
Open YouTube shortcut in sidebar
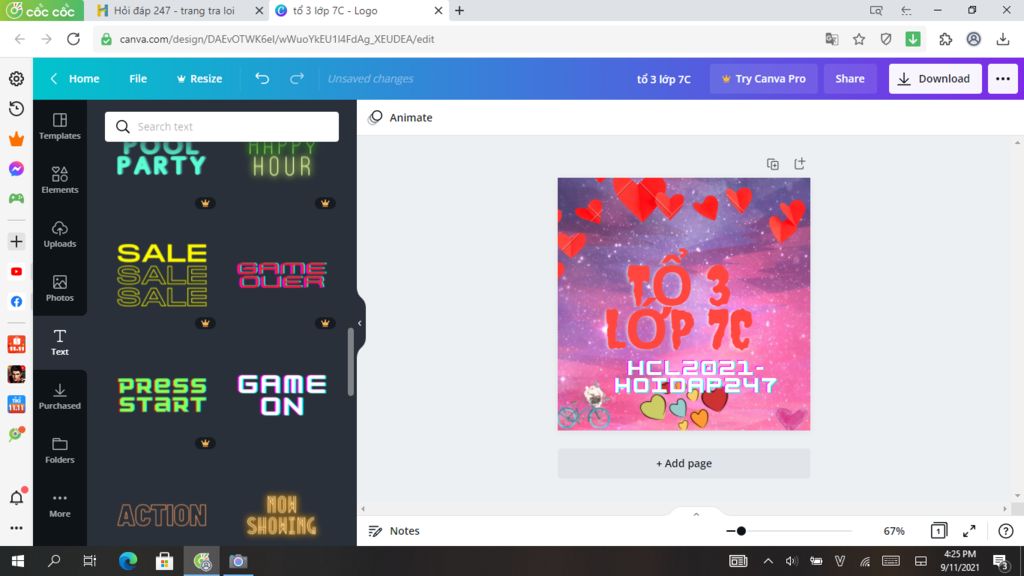click(x=16, y=272)
